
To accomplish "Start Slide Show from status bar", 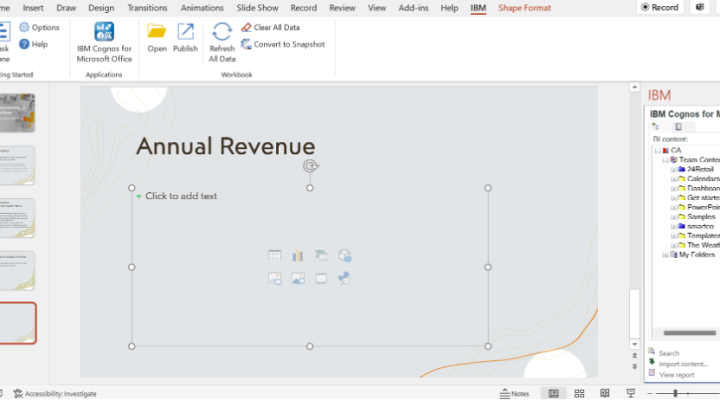I will [x=630, y=394].
